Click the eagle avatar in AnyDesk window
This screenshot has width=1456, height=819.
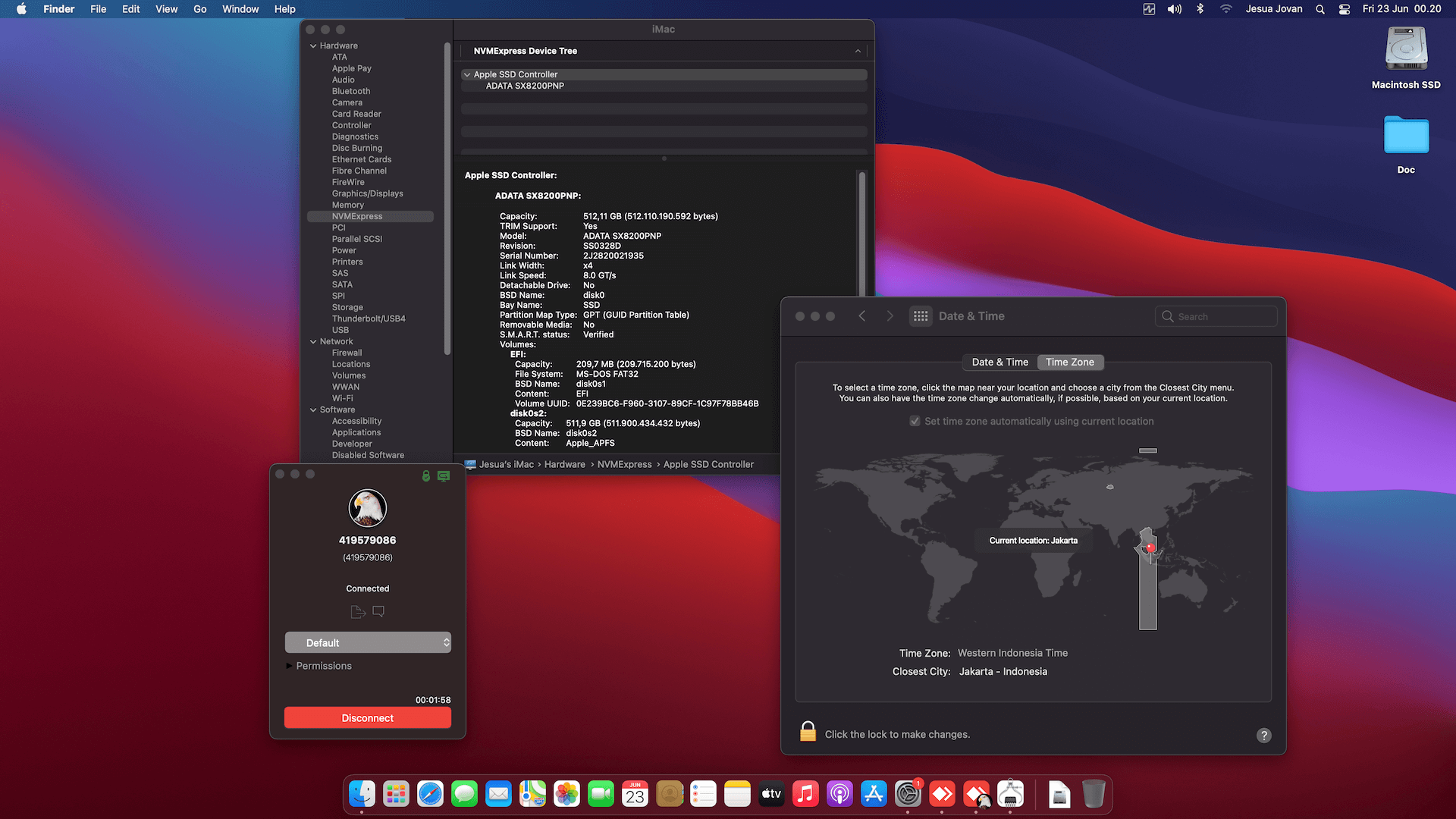pos(368,508)
